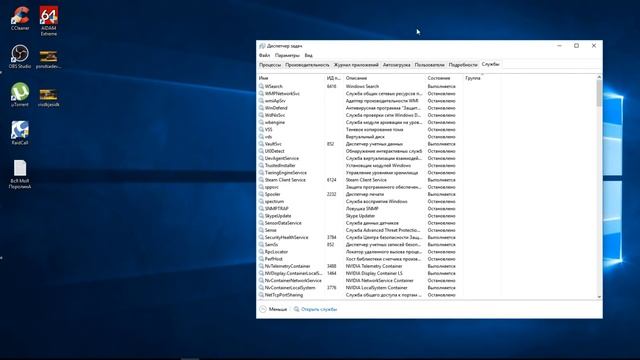Select the Sense service row

tap(427, 230)
